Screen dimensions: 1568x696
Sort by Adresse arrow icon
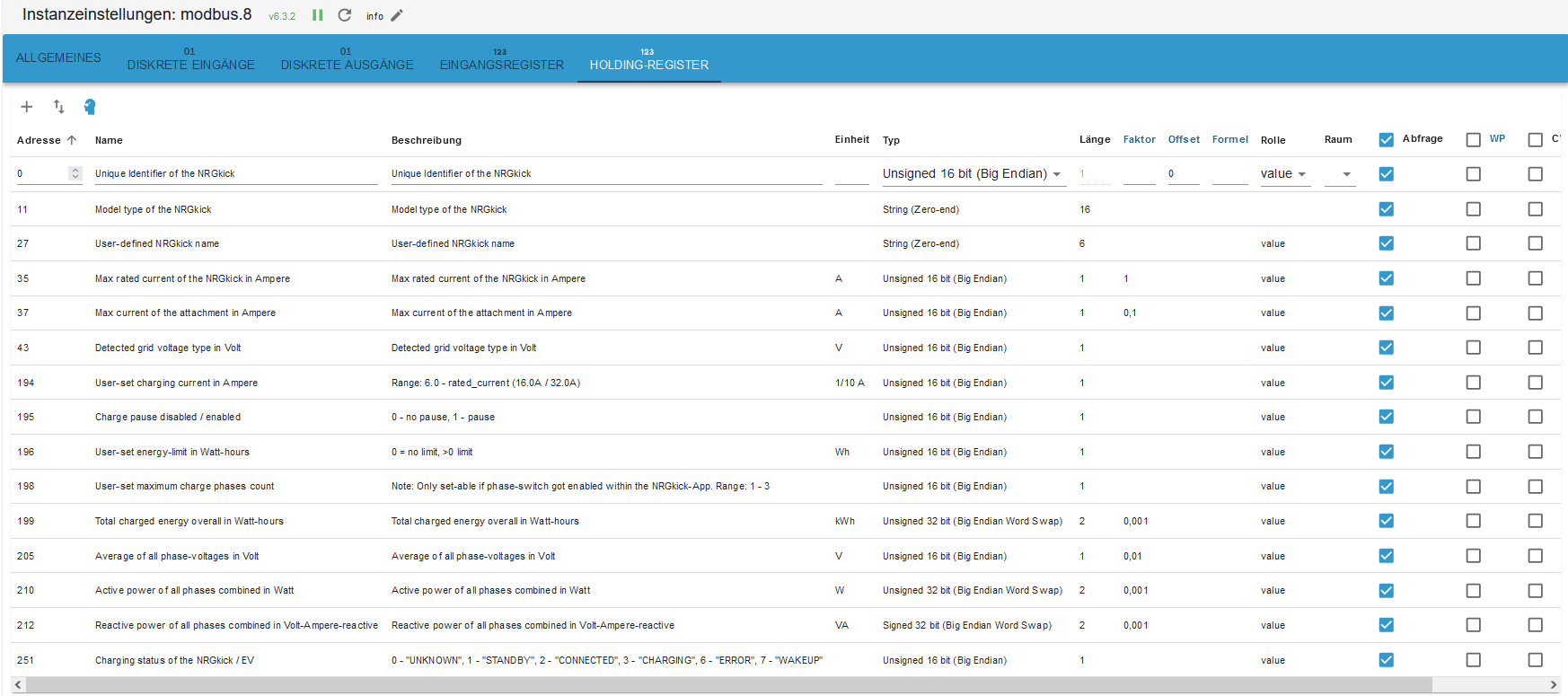point(72,140)
